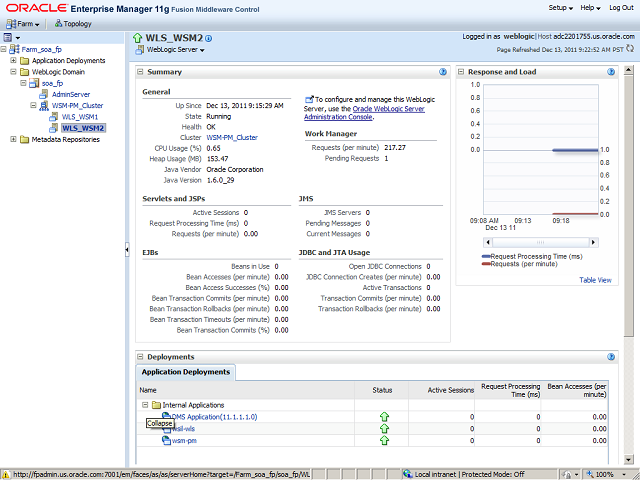Click the page refresh icon

pyautogui.click(x=631, y=48)
